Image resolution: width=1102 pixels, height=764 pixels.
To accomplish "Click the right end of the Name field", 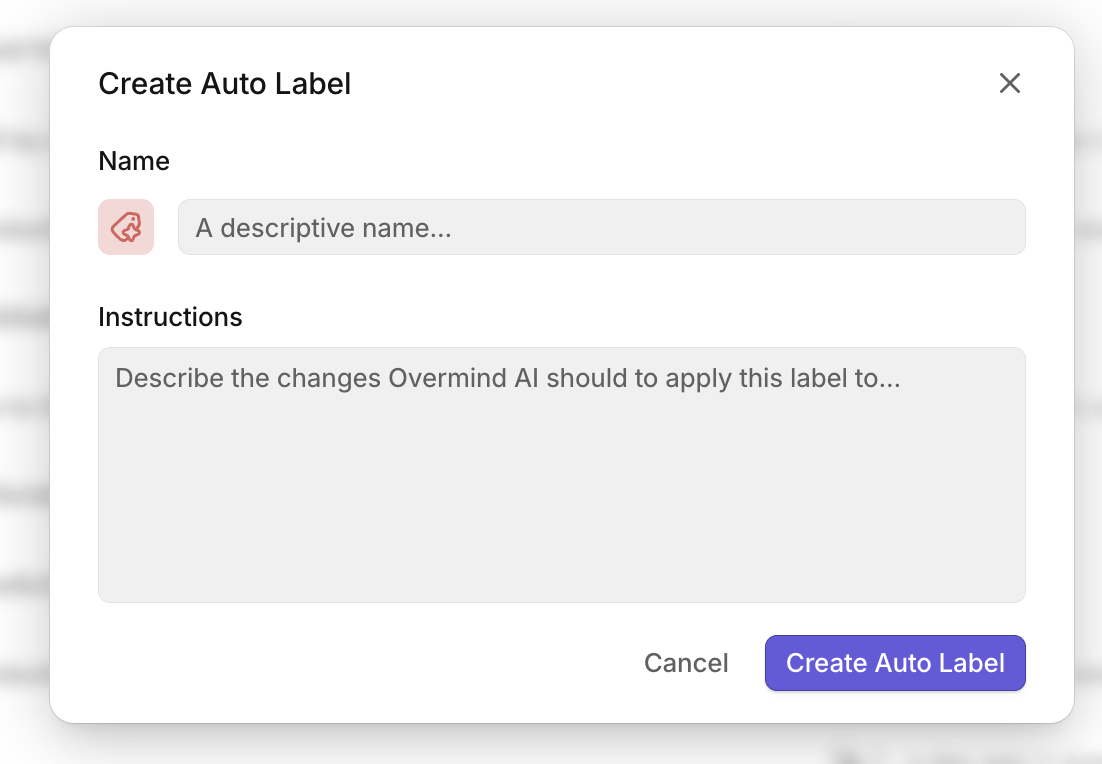I will click(990, 227).
